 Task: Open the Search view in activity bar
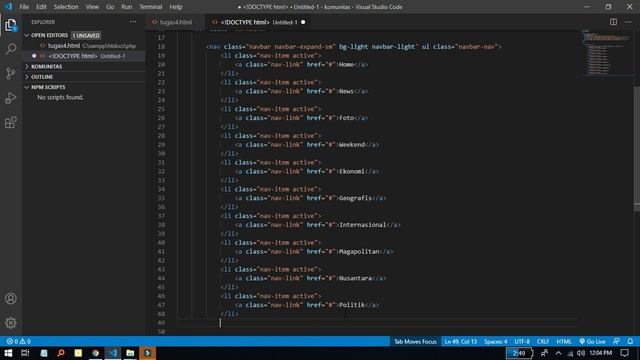pos(11,49)
